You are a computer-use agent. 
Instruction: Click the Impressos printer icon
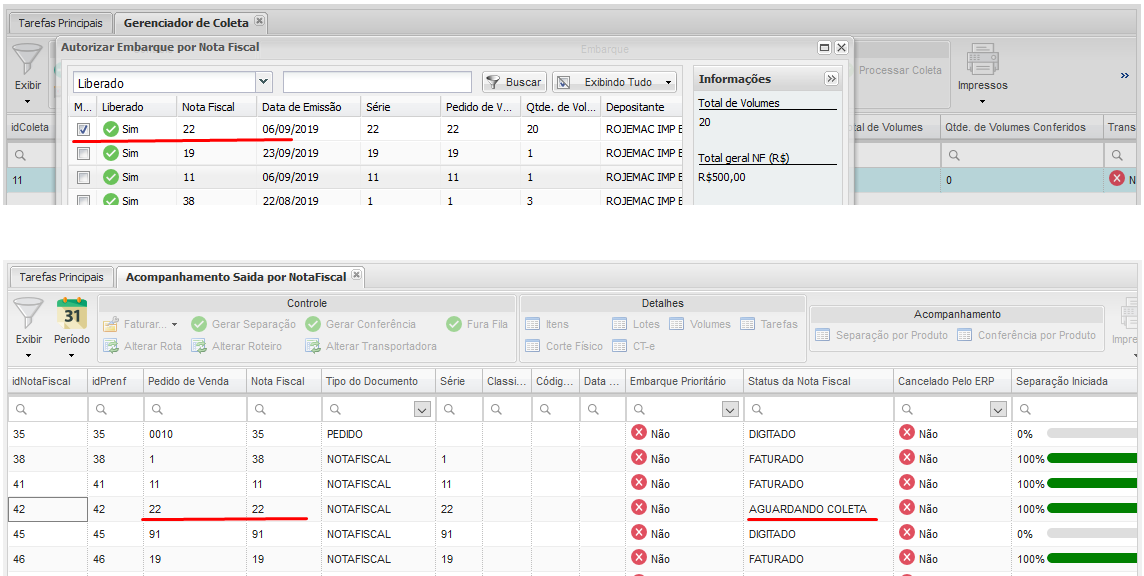[x=982, y=62]
